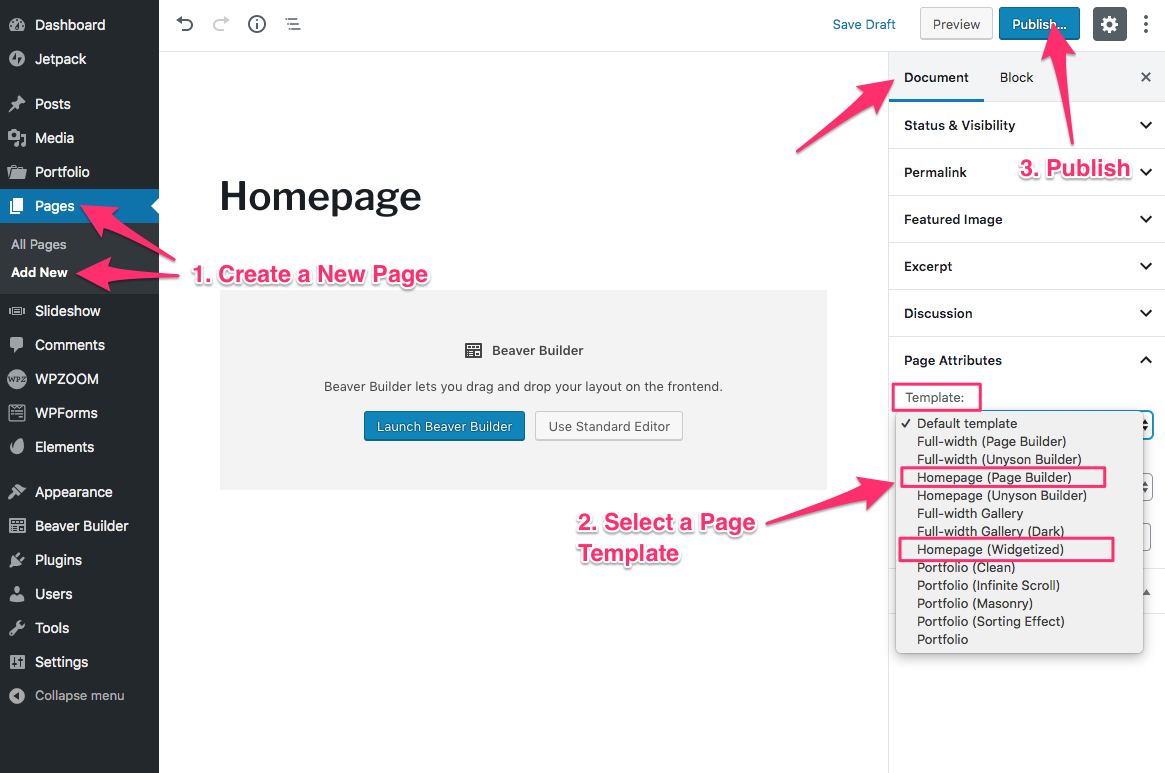Expand the Permalink panel chevron
This screenshot has width=1165, height=773.
click(x=1146, y=172)
